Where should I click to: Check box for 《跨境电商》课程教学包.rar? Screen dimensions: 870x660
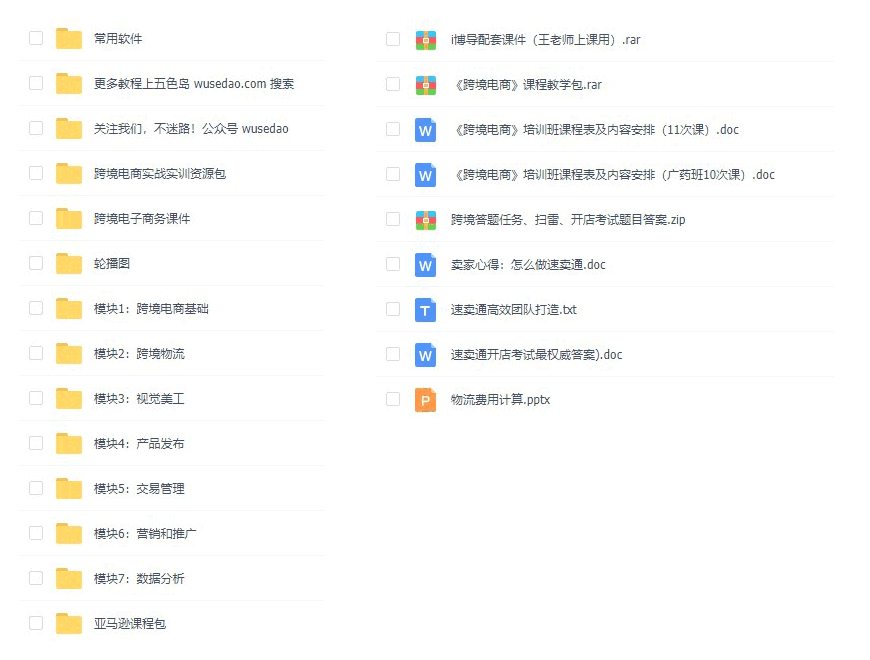pyautogui.click(x=393, y=84)
